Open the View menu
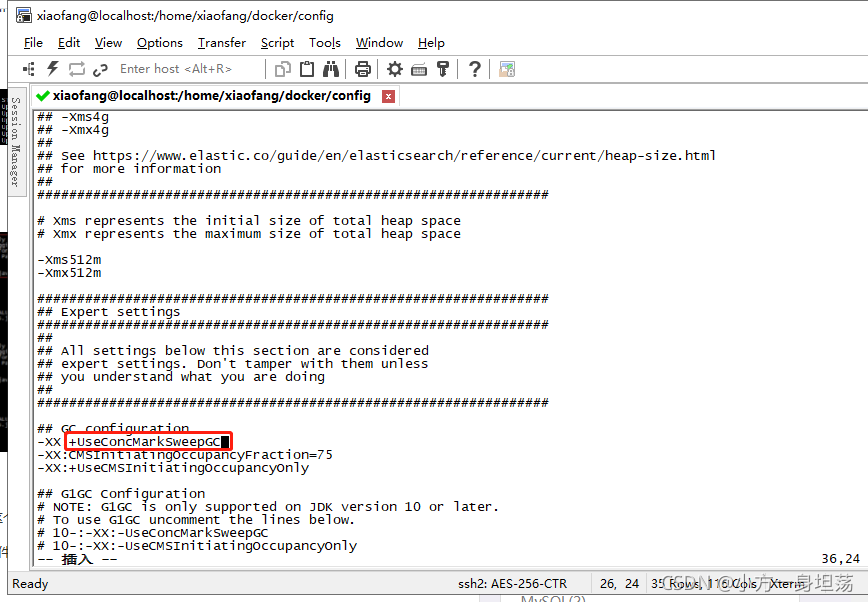The height and width of the screenshot is (602, 868). [108, 43]
